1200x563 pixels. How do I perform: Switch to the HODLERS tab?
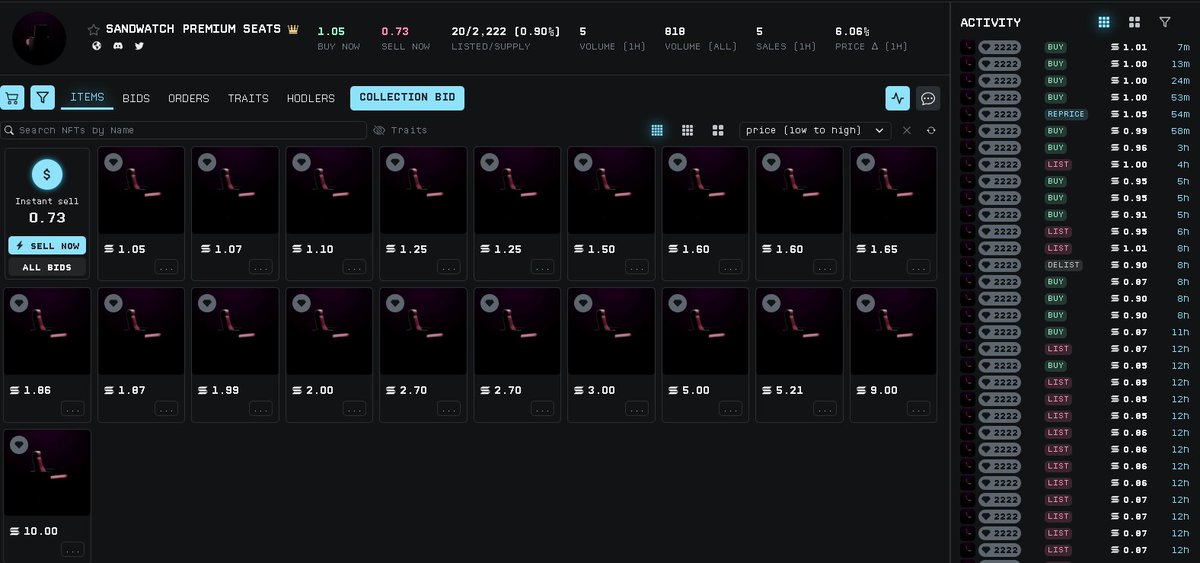coord(311,98)
